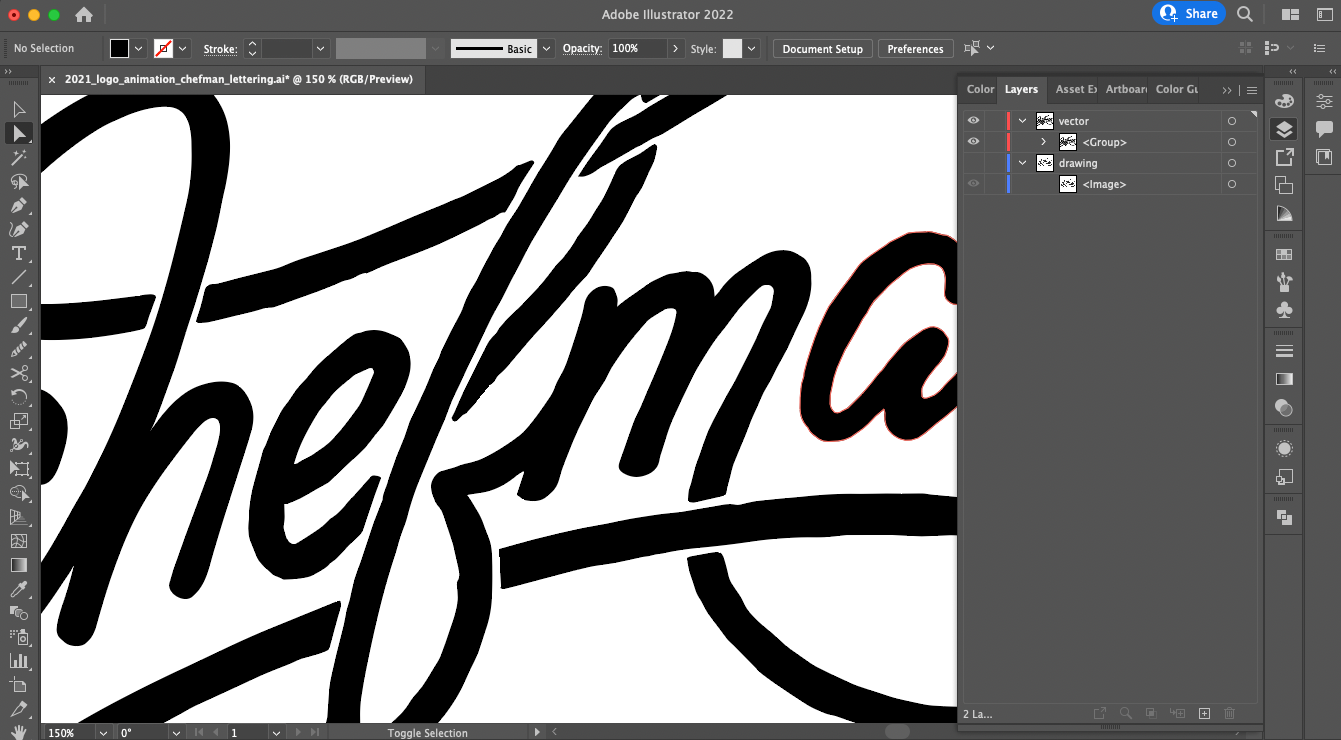The height and width of the screenshot is (740, 1341).
Task: Collapse the vector layer
Action: (1022, 121)
